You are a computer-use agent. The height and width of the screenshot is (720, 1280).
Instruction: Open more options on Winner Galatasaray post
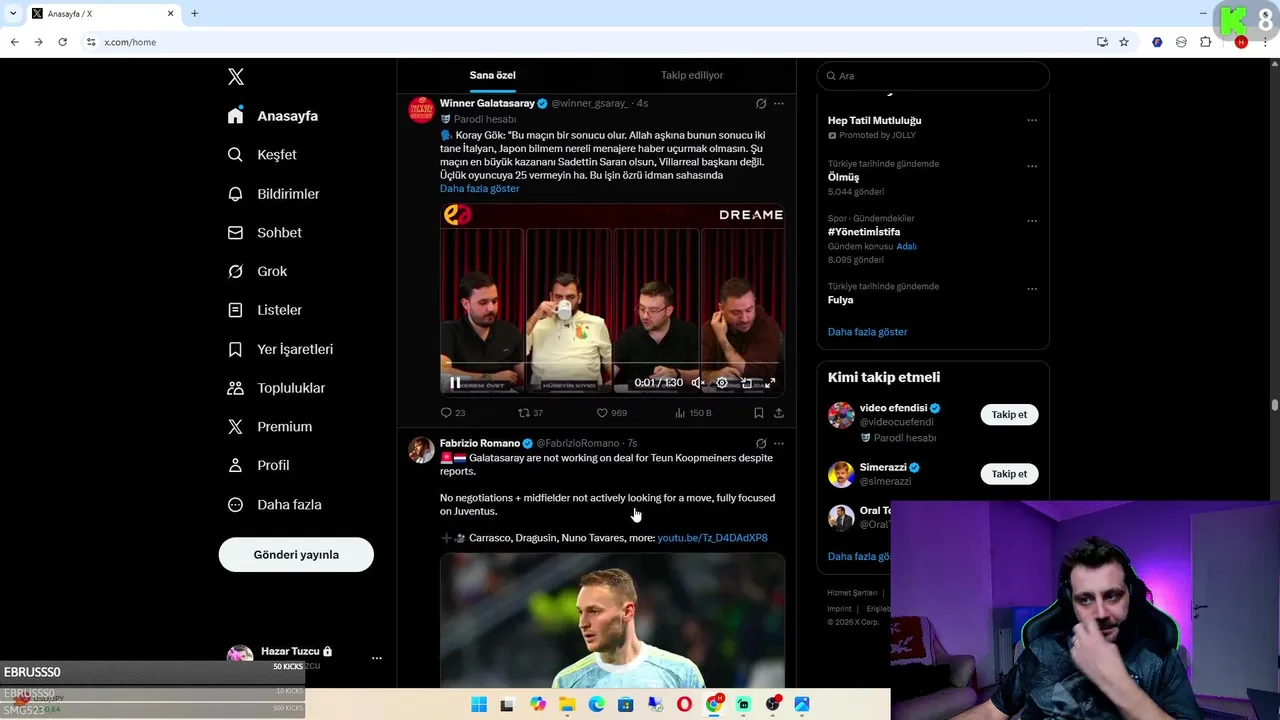[x=779, y=104]
